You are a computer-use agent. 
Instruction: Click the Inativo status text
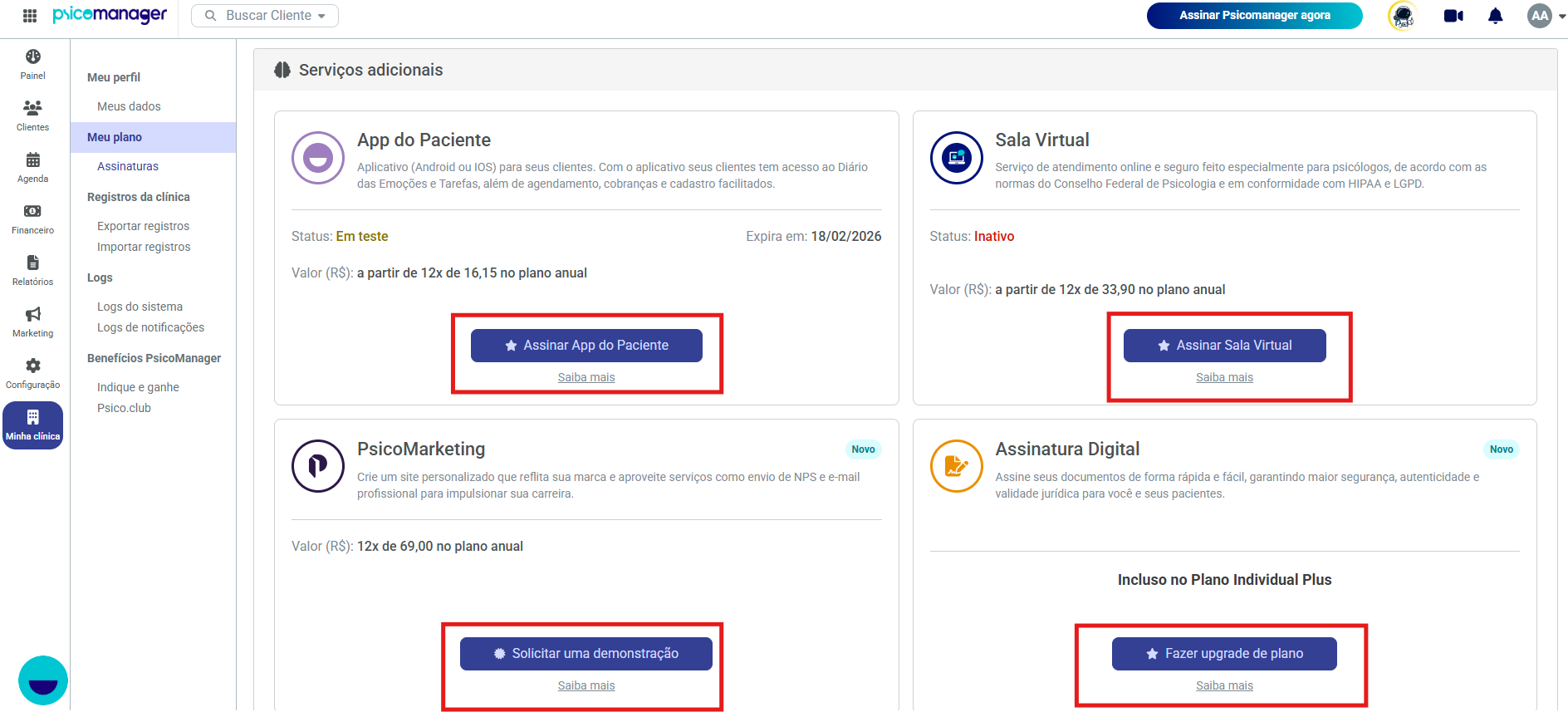pos(994,237)
